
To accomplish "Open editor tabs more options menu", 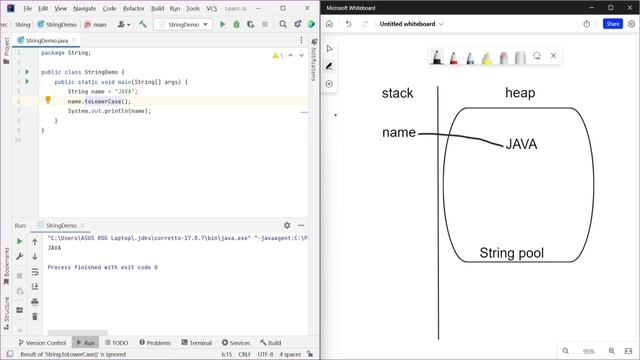I will pos(301,40).
